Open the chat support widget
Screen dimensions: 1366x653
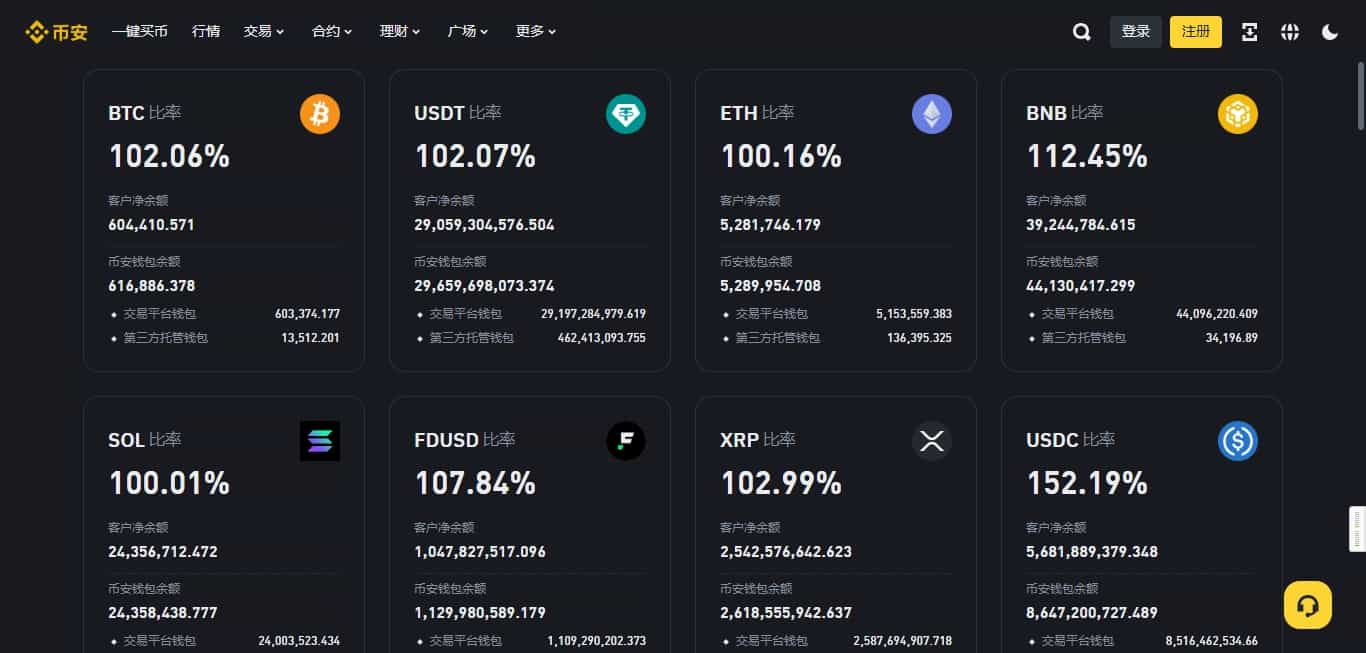coord(1307,604)
